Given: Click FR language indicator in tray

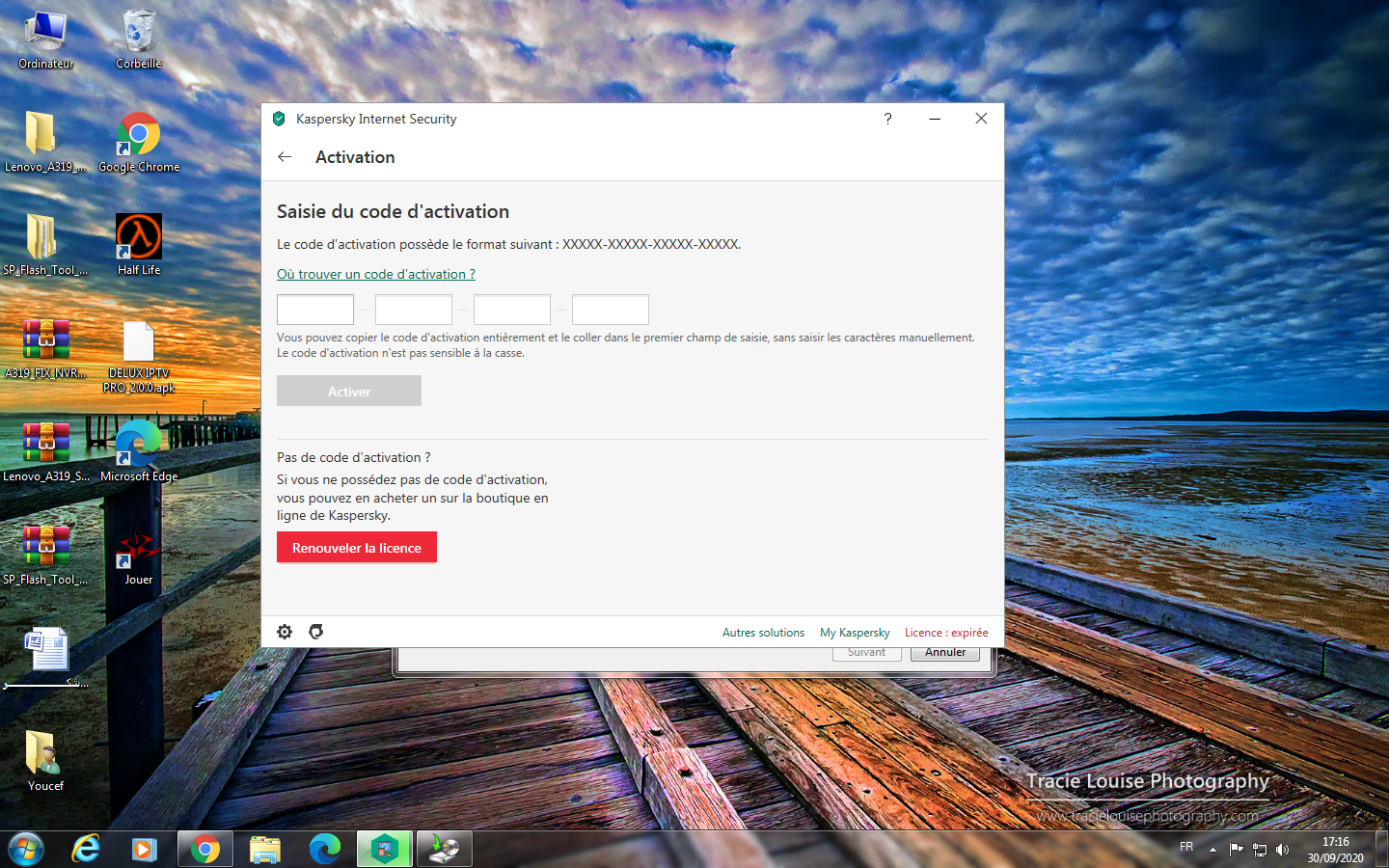Looking at the screenshot, I should coord(1186,847).
